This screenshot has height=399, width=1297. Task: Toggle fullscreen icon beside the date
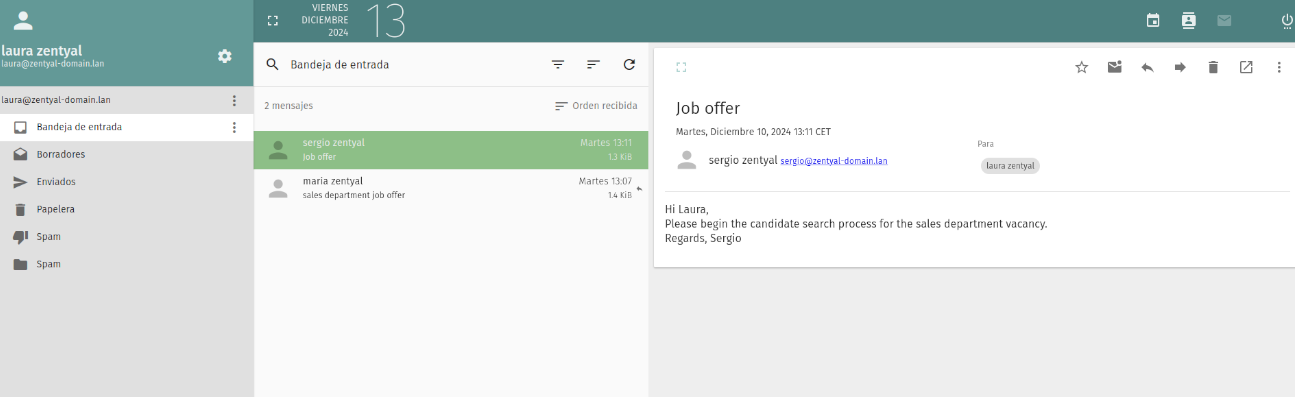pyautogui.click(x=273, y=20)
